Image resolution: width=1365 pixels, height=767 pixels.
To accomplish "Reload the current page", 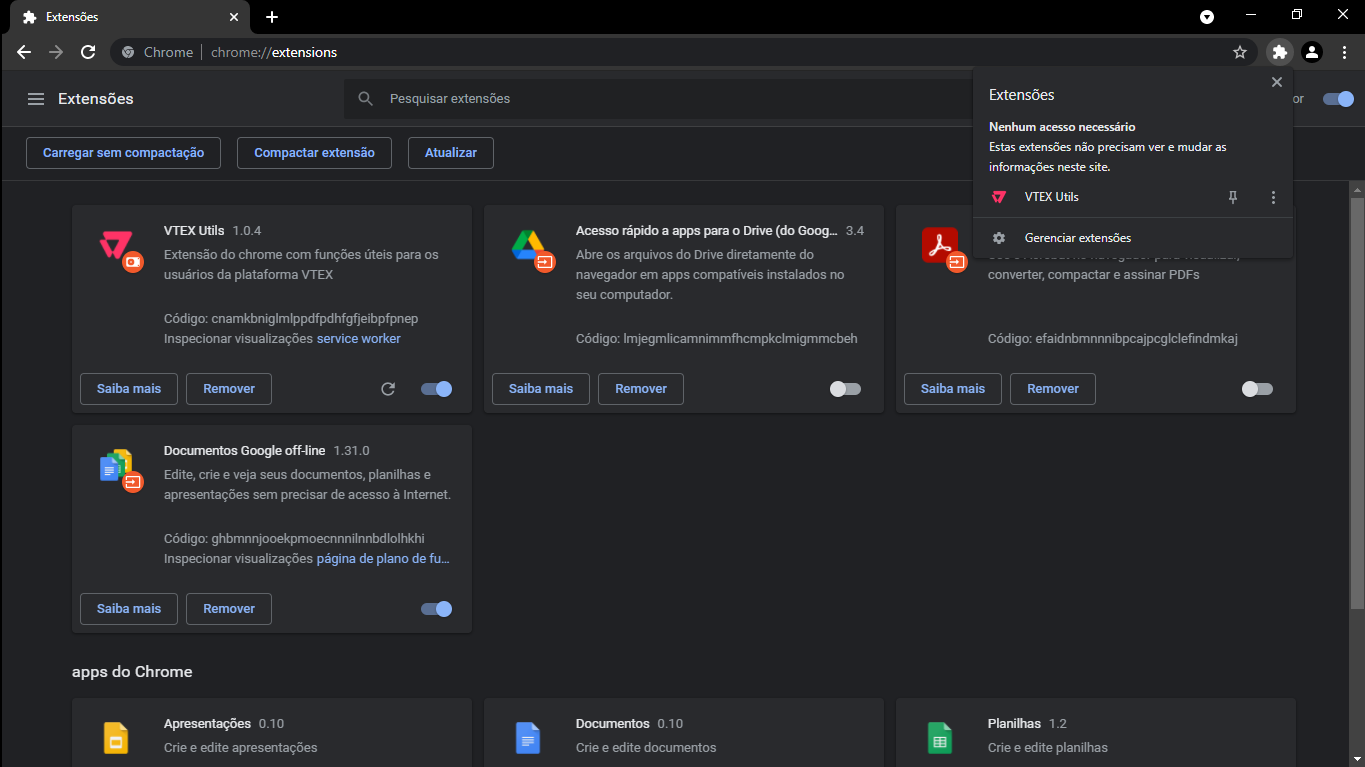I will point(88,52).
